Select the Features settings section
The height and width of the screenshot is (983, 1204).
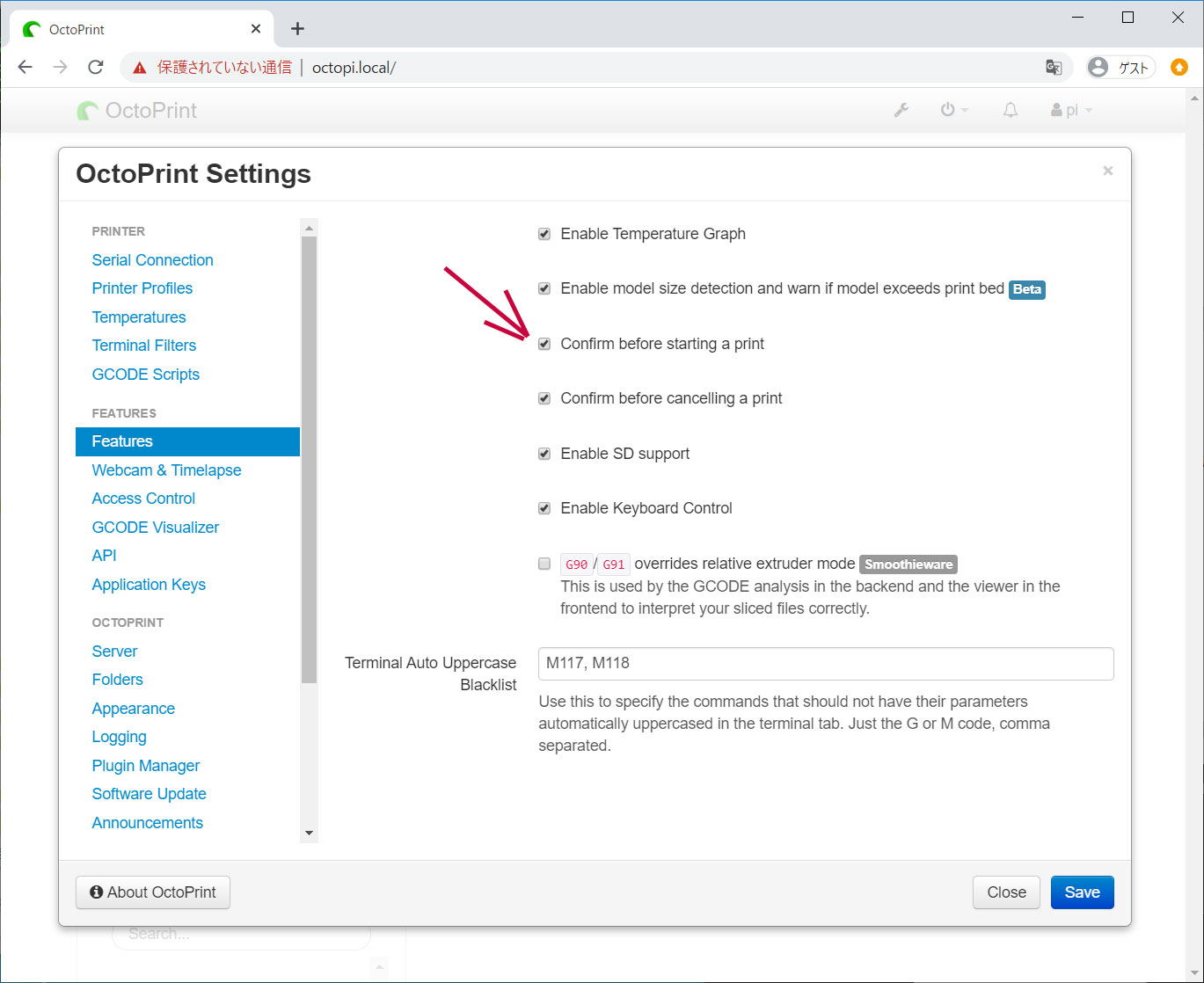click(x=187, y=441)
